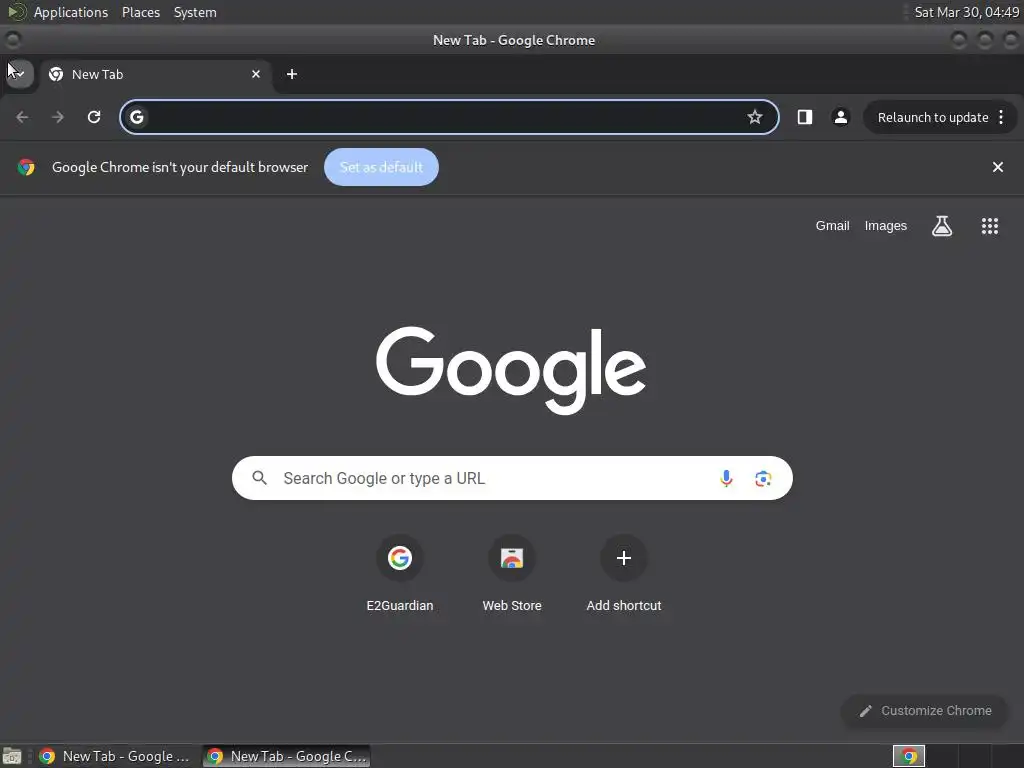Click the Add shortcut button
Screen dimensions: 1024x768
click(x=624, y=573)
